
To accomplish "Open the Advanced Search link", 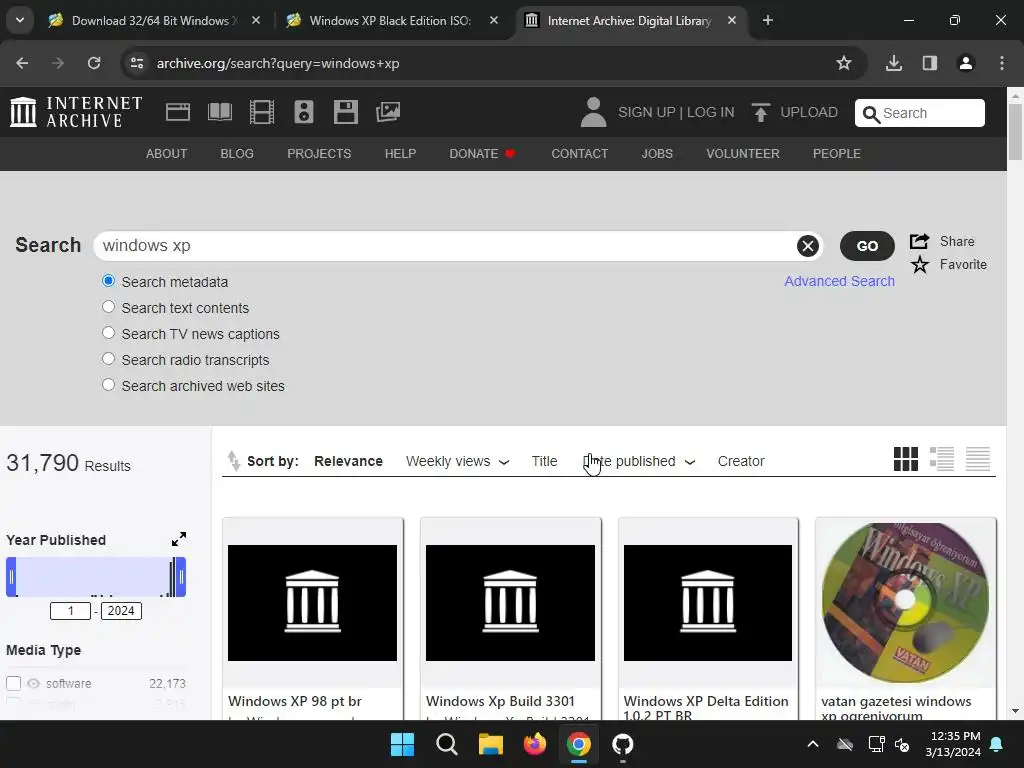I will tap(839, 281).
